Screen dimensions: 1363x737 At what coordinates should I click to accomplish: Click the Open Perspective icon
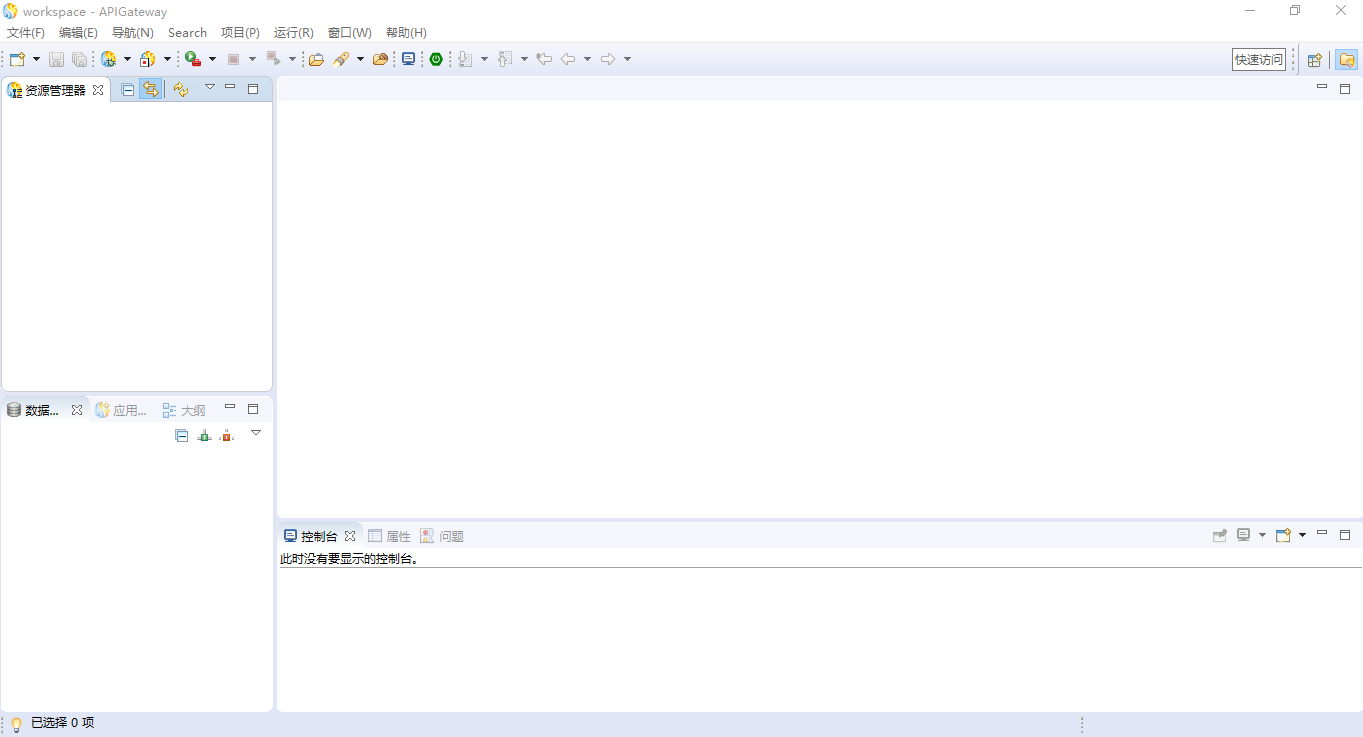coord(1315,59)
